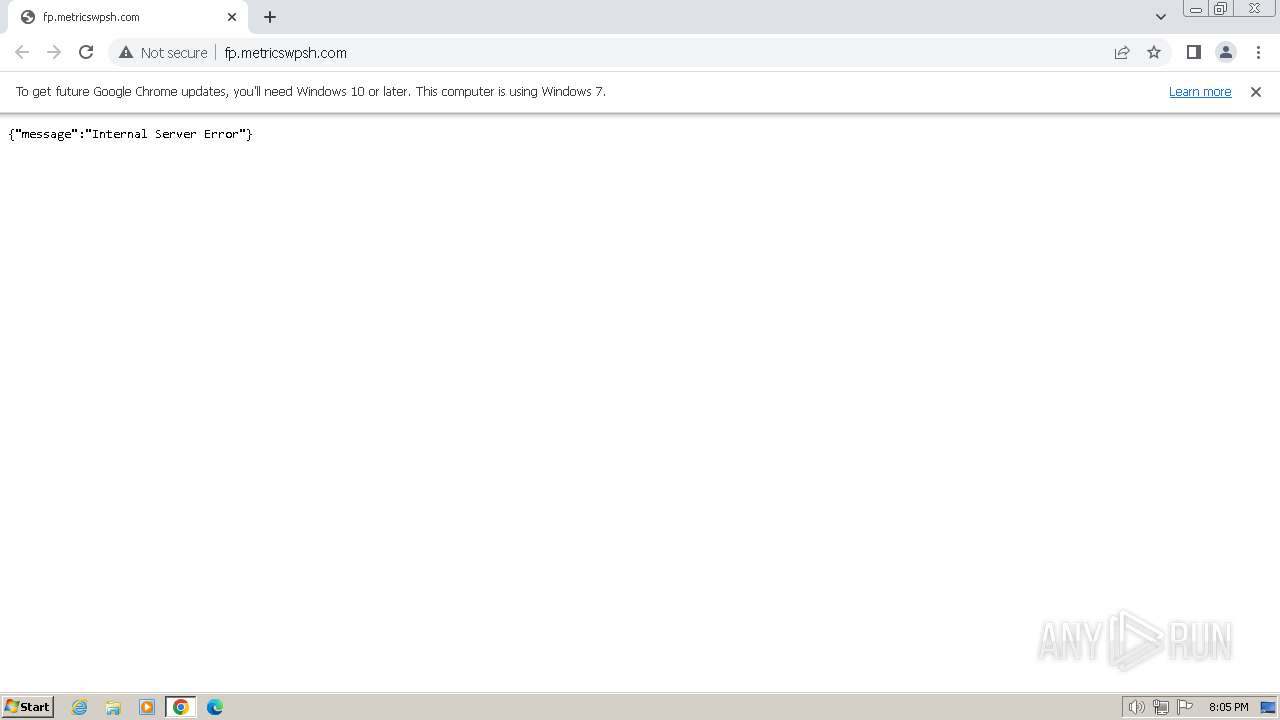The height and width of the screenshot is (720, 1280).
Task: Click the Internal Server Error message text
Action: [x=130, y=134]
